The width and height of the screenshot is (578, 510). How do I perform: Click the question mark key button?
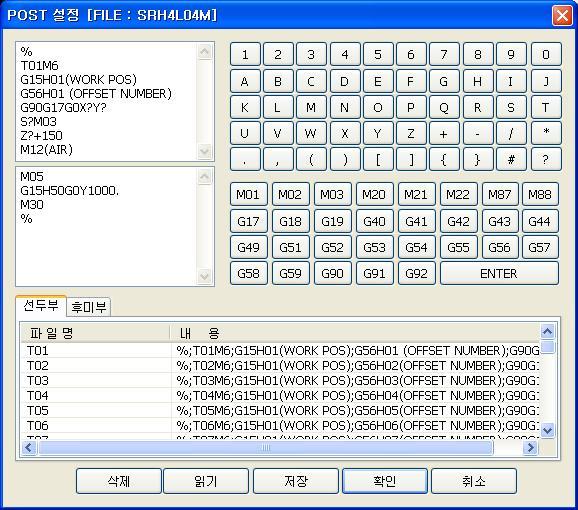pos(546,159)
